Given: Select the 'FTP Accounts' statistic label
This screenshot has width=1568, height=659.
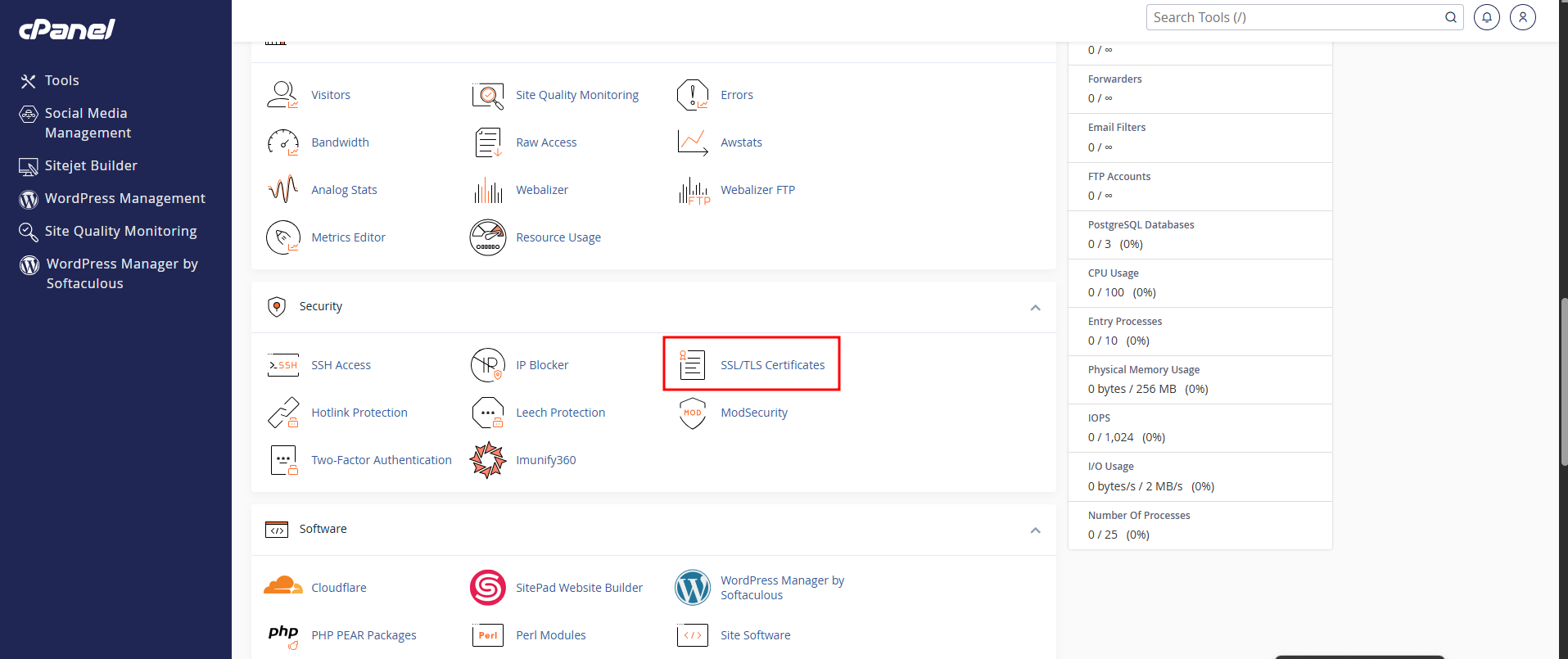Looking at the screenshot, I should point(1119,177).
